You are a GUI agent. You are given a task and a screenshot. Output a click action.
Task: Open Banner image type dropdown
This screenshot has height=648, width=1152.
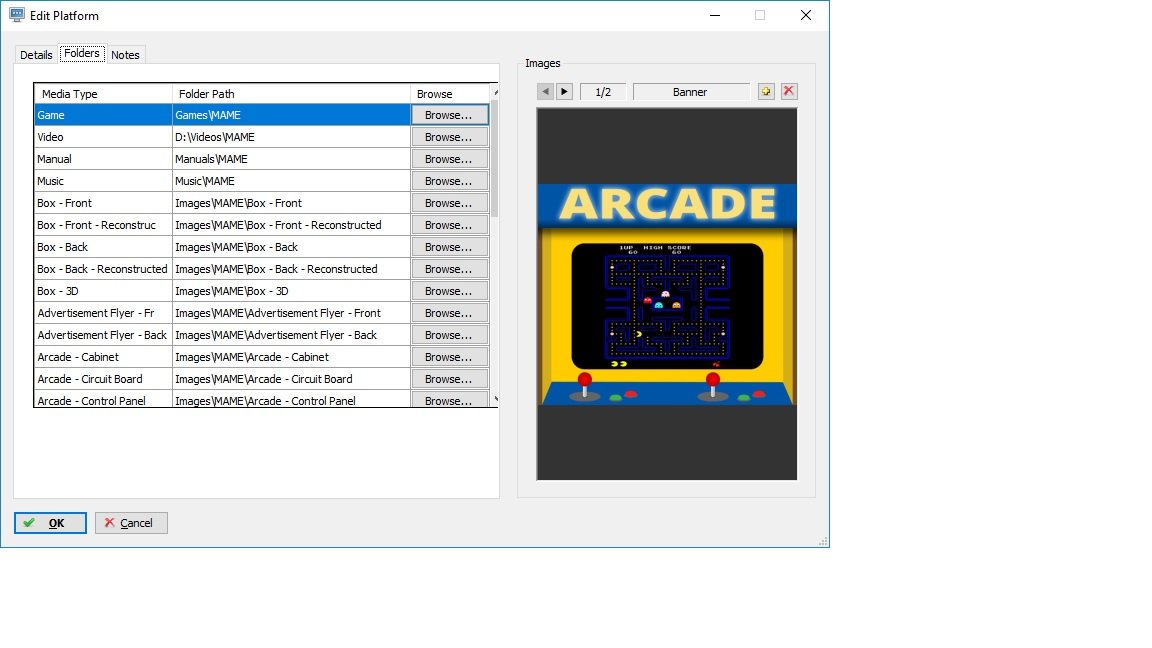pyautogui.click(x=691, y=92)
